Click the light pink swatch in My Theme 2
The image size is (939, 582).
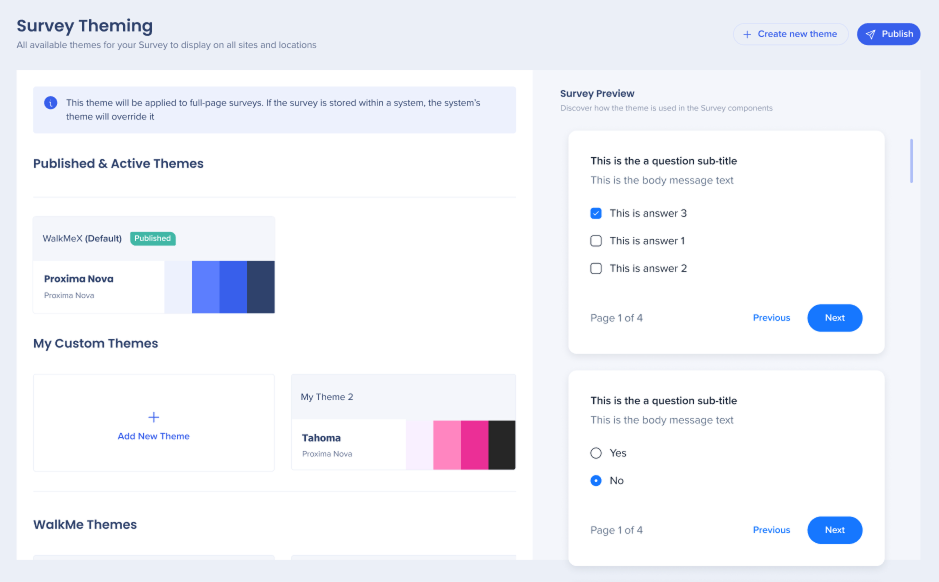447,445
